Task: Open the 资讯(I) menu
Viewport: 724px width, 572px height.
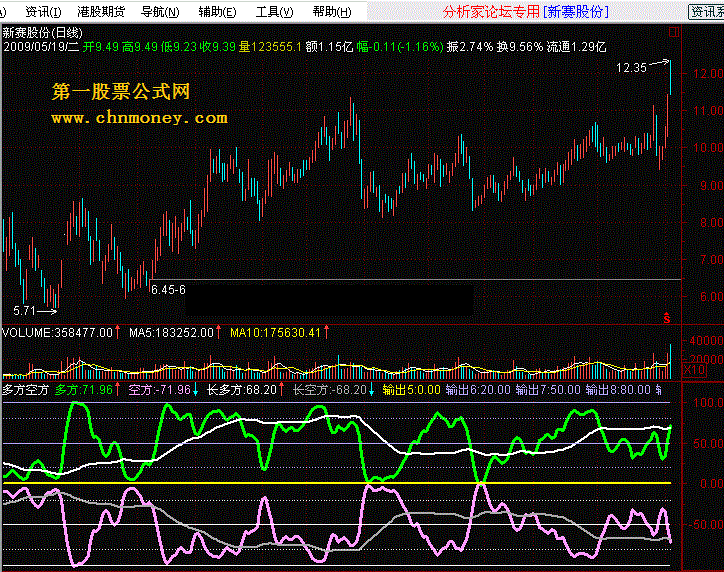Action: [43, 12]
